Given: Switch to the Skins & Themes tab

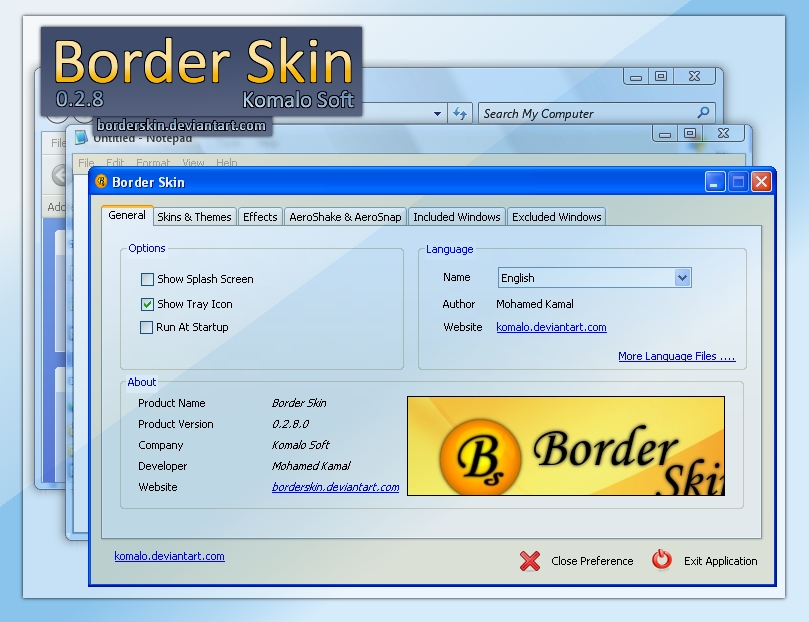Looking at the screenshot, I should coord(193,216).
